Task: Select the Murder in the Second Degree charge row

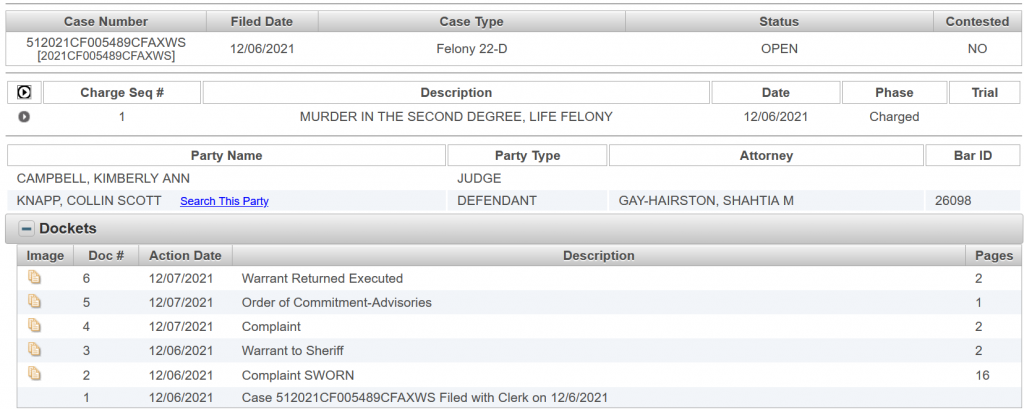Action: (x=456, y=117)
